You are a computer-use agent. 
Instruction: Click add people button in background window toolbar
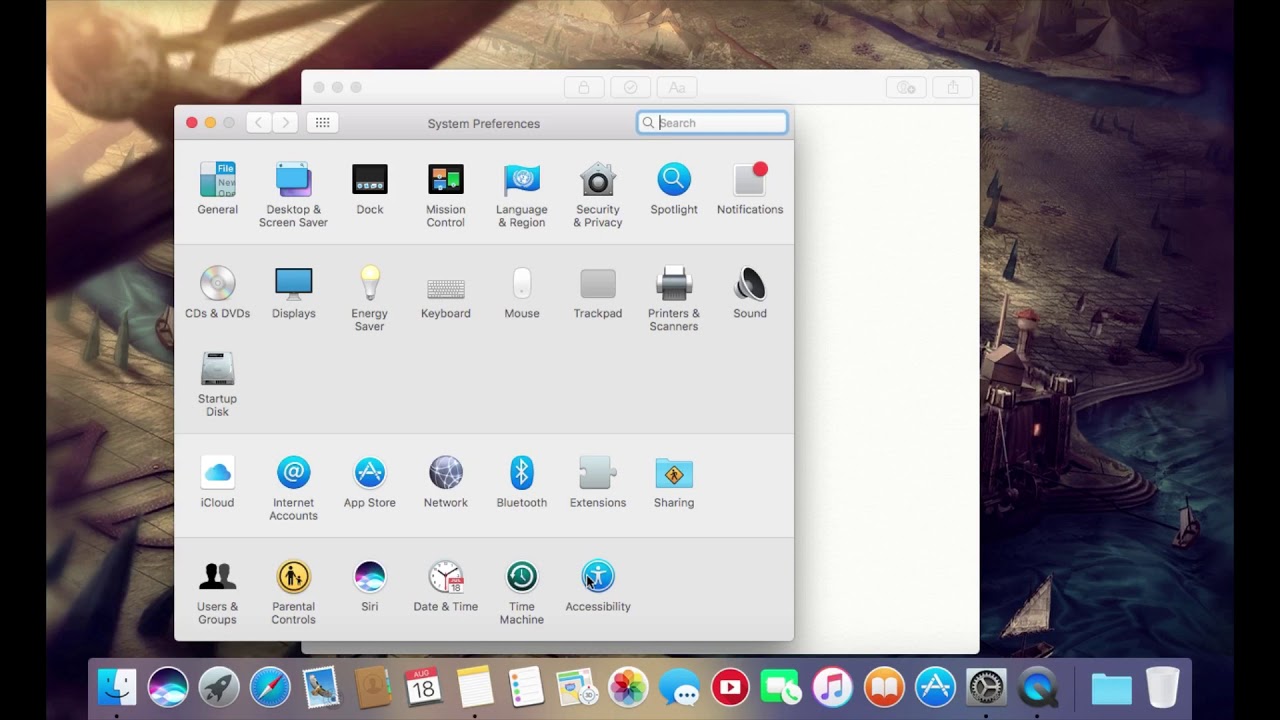[x=906, y=88]
